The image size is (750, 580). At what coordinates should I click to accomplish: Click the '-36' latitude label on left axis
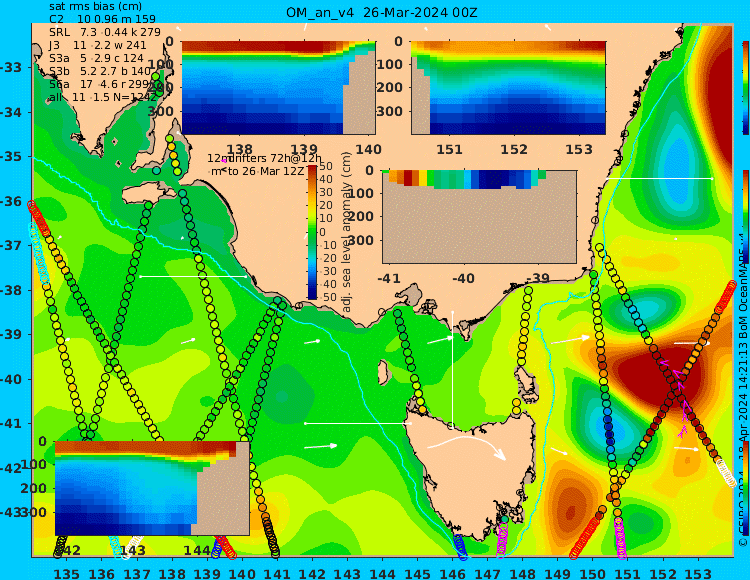coord(11,201)
